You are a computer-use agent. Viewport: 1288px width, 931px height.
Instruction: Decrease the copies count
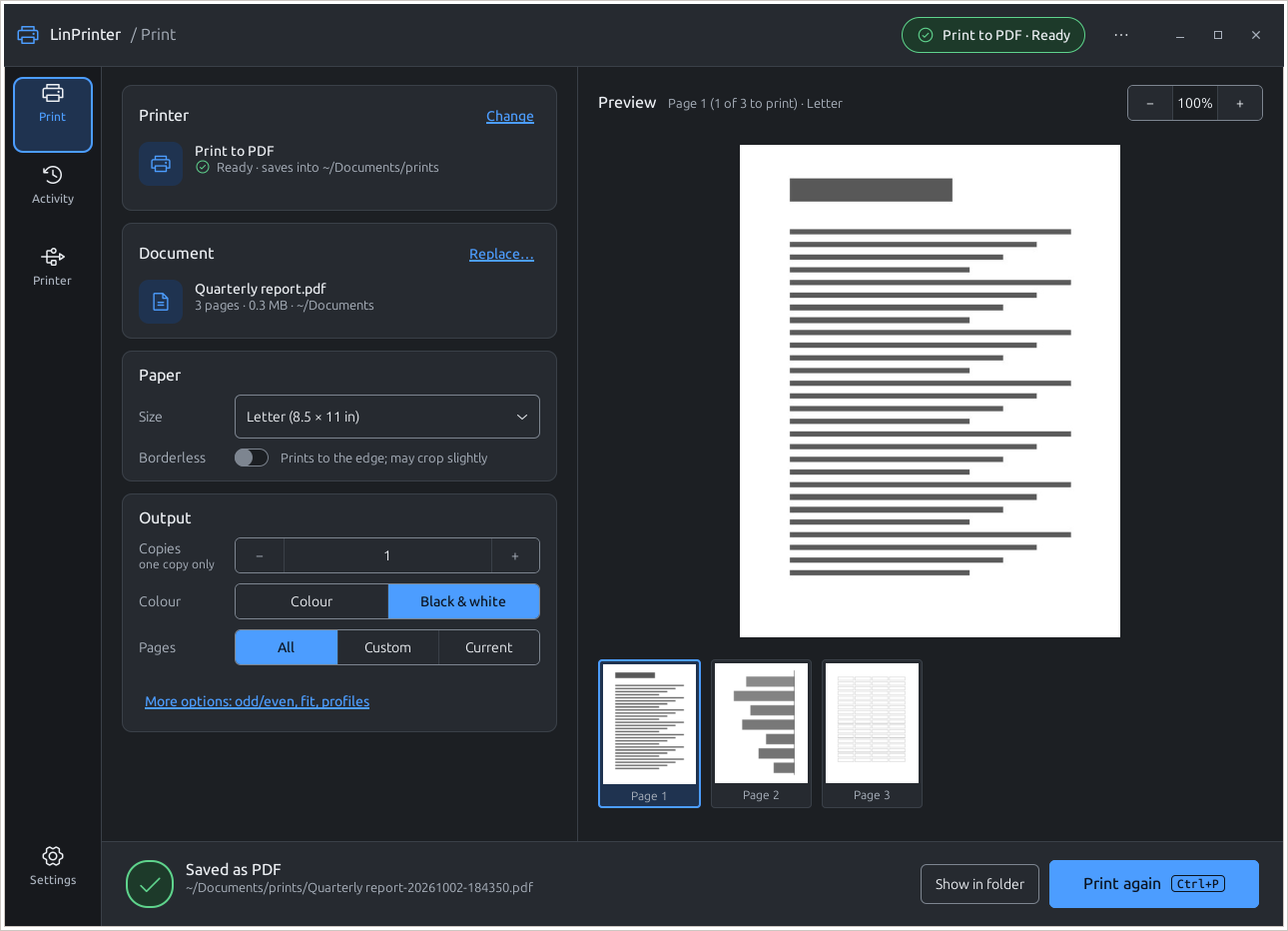tap(260, 555)
